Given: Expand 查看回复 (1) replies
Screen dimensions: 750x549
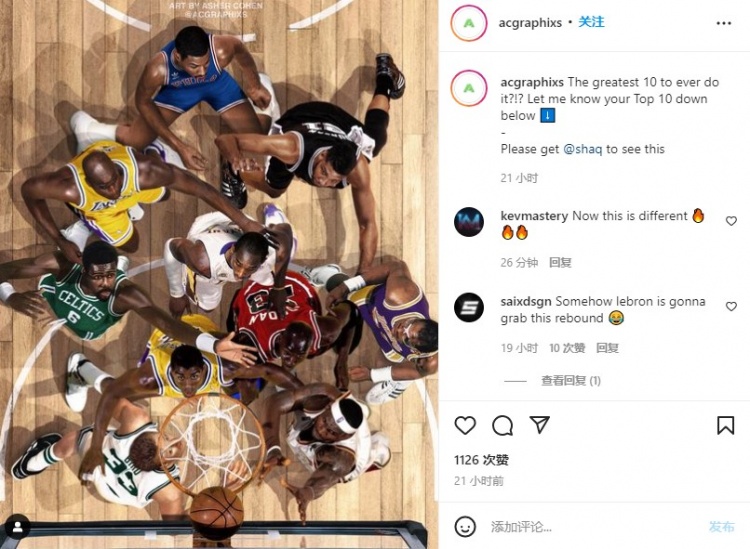Looking at the screenshot, I should pyautogui.click(x=571, y=381).
